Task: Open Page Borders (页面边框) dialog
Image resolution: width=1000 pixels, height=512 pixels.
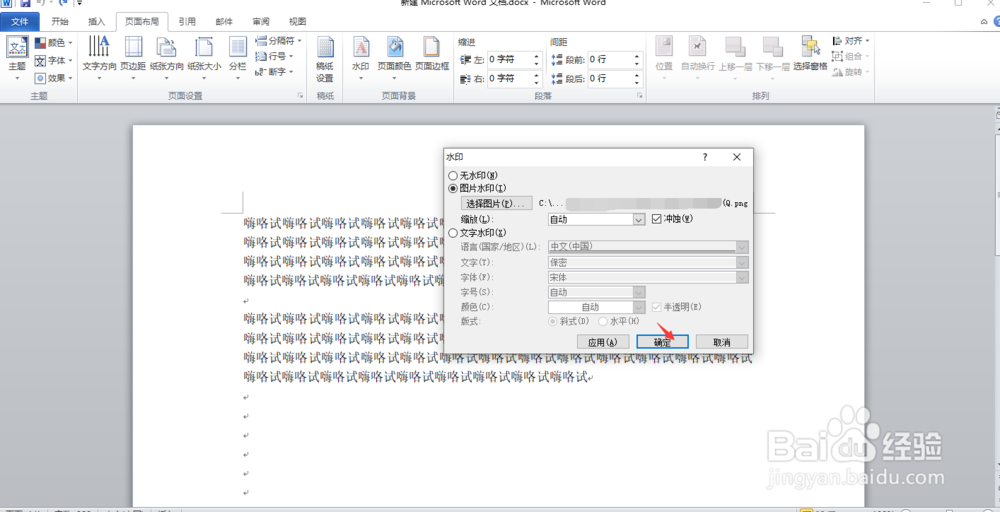Action: click(432, 54)
